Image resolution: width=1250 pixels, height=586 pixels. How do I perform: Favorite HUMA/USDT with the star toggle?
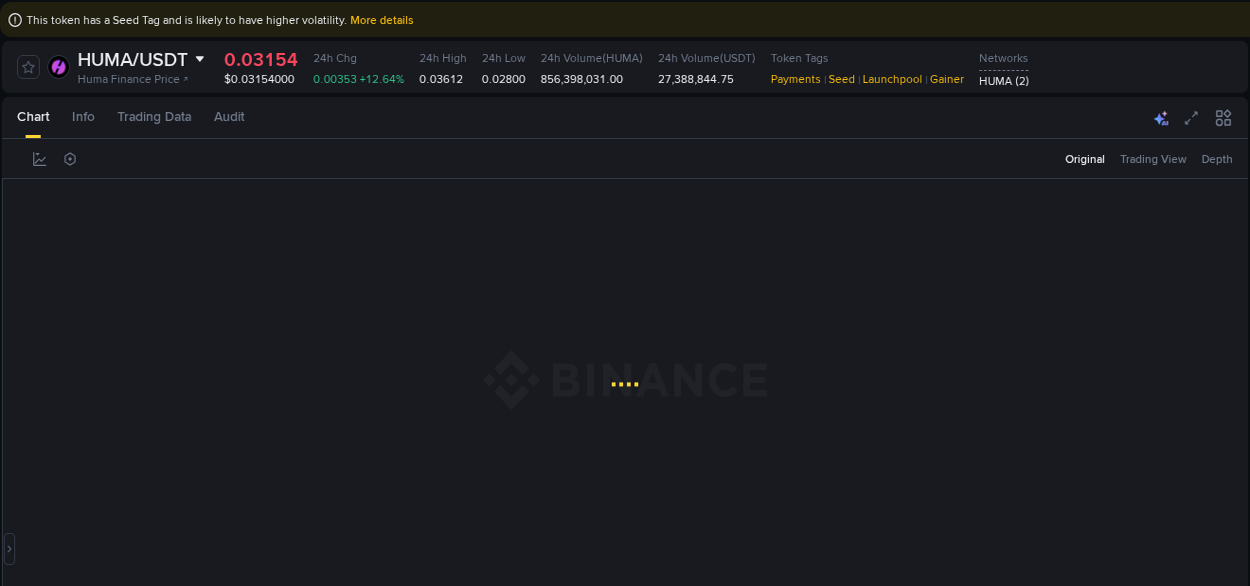27,66
